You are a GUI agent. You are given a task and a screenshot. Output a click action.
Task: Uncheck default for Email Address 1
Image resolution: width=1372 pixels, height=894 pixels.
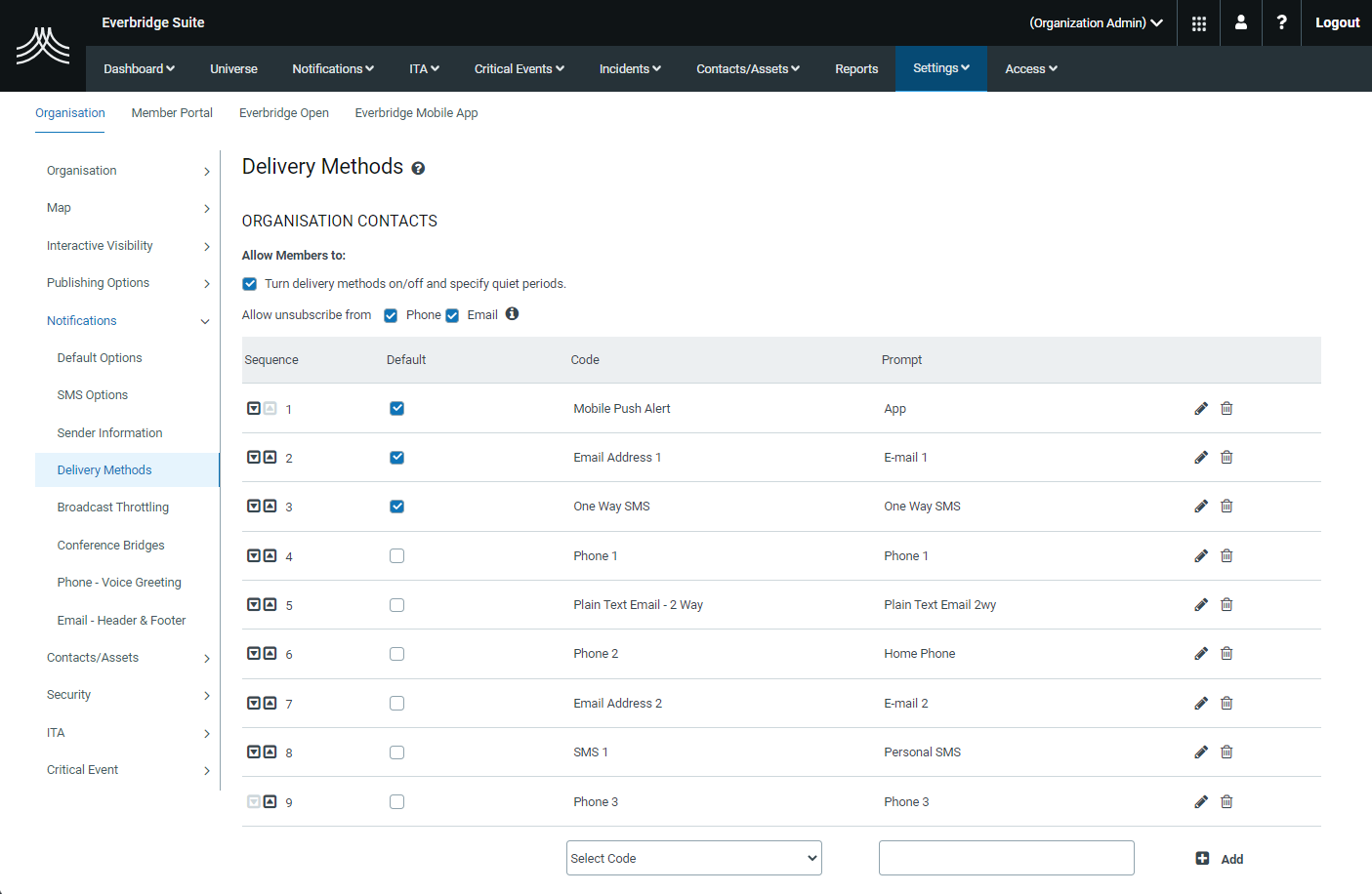tap(396, 457)
